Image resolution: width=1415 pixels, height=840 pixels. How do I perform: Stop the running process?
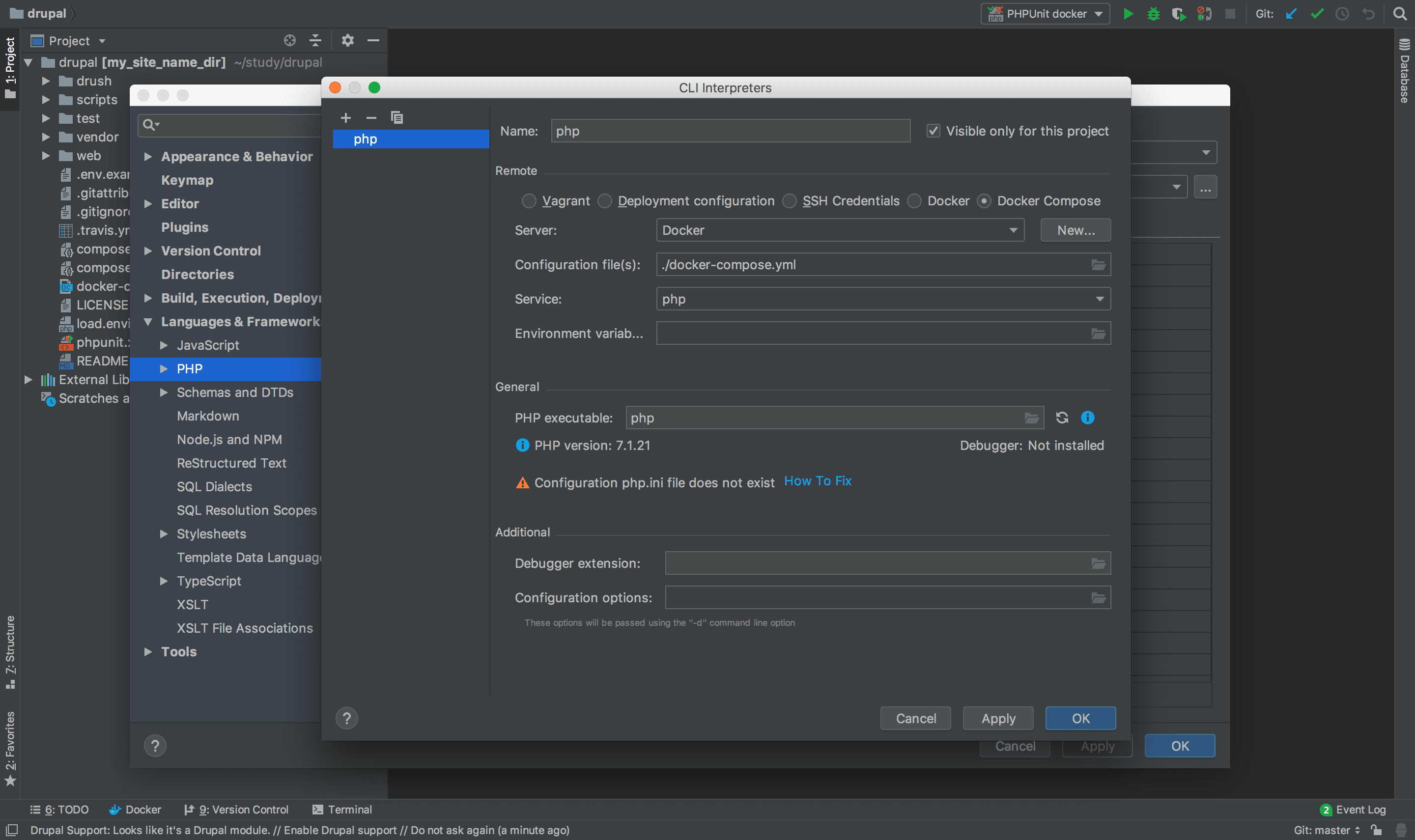click(x=1230, y=14)
